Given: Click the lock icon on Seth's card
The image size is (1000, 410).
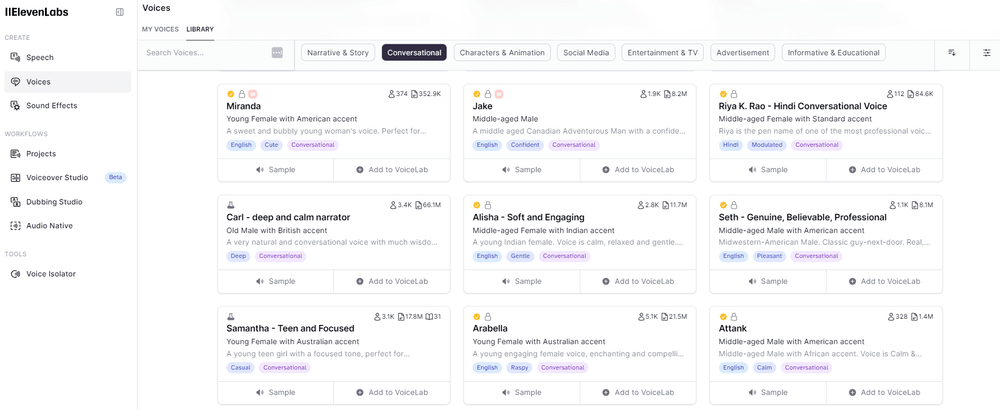Looking at the screenshot, I should (x=733, y=205).
